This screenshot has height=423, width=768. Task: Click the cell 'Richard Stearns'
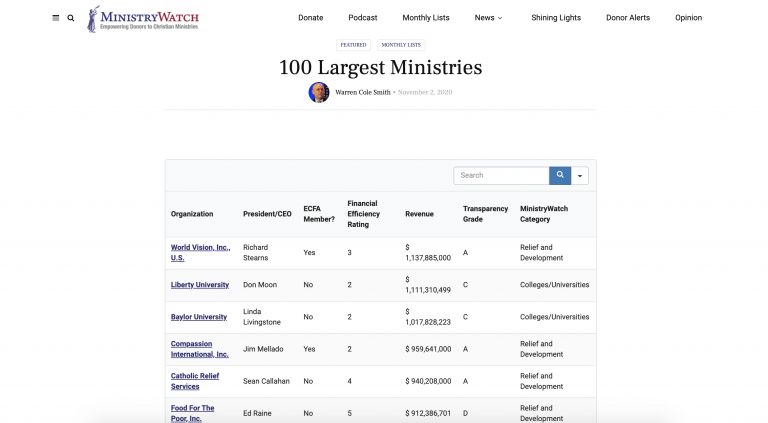point(256,253)
